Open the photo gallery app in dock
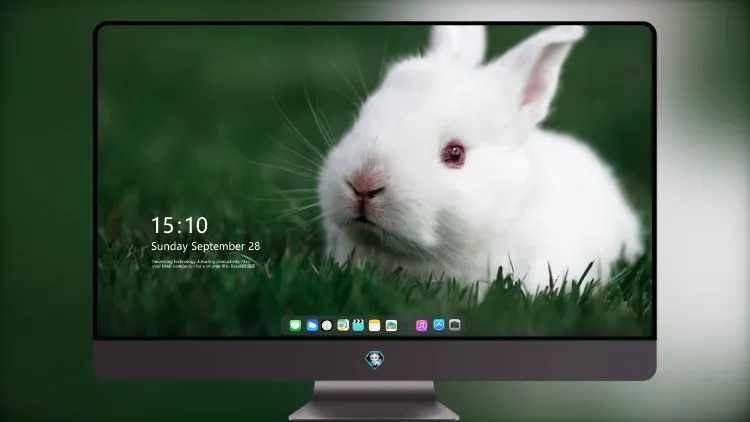 [x=391, y=325]
